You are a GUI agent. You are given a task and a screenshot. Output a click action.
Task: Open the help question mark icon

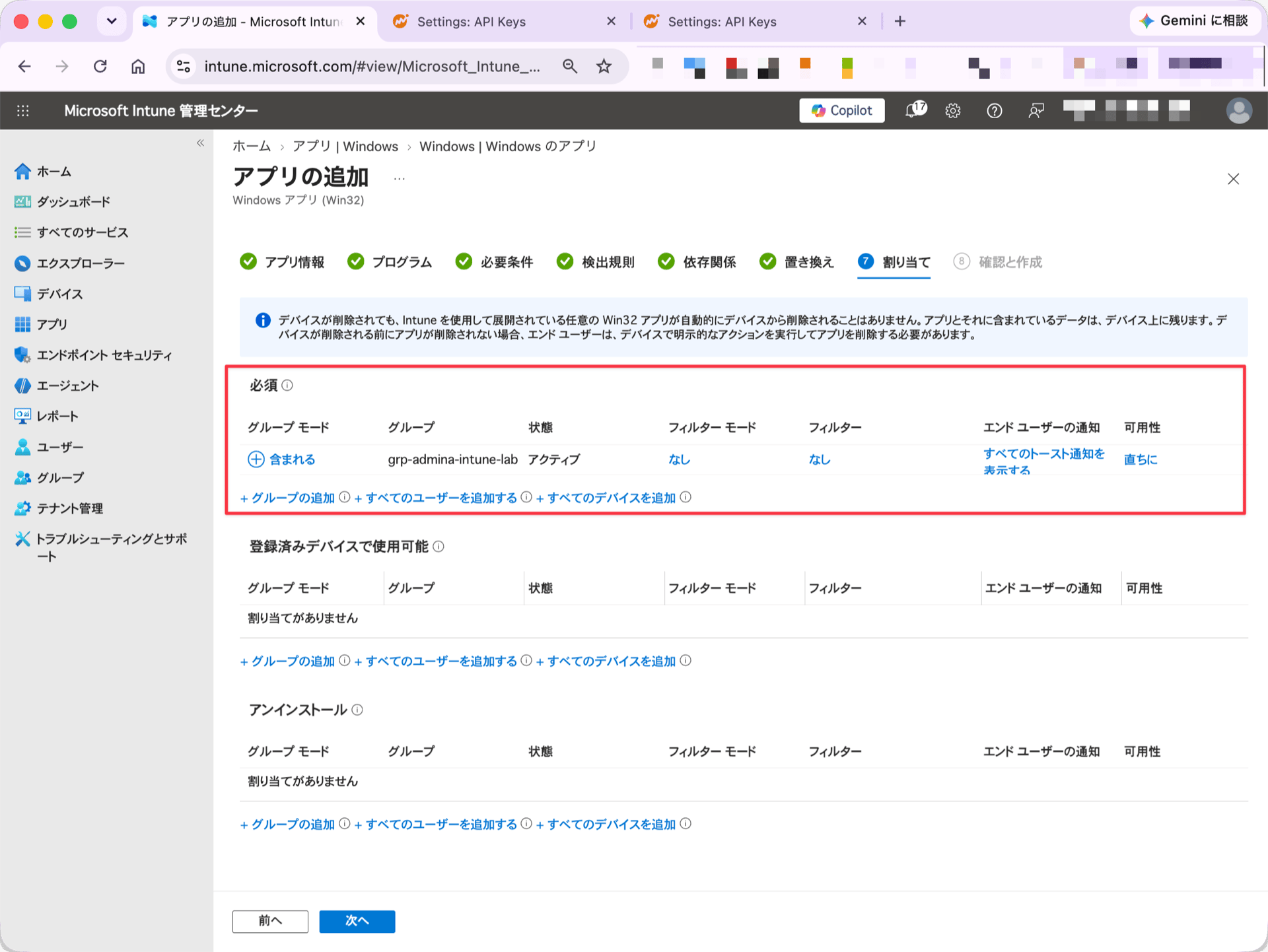[x=994, y=110]
